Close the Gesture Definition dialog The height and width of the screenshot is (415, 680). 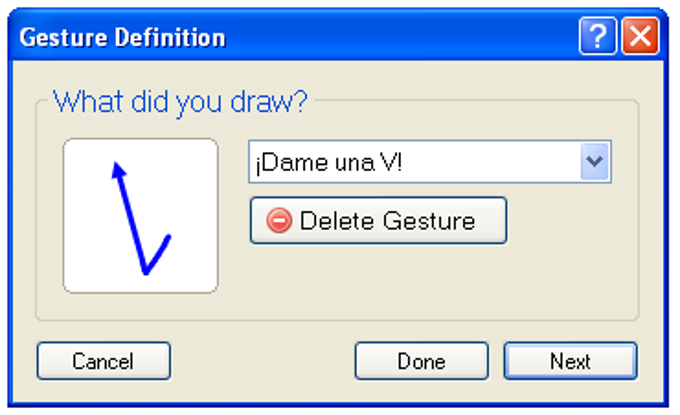pyautogui.click(x=640, y=36)
